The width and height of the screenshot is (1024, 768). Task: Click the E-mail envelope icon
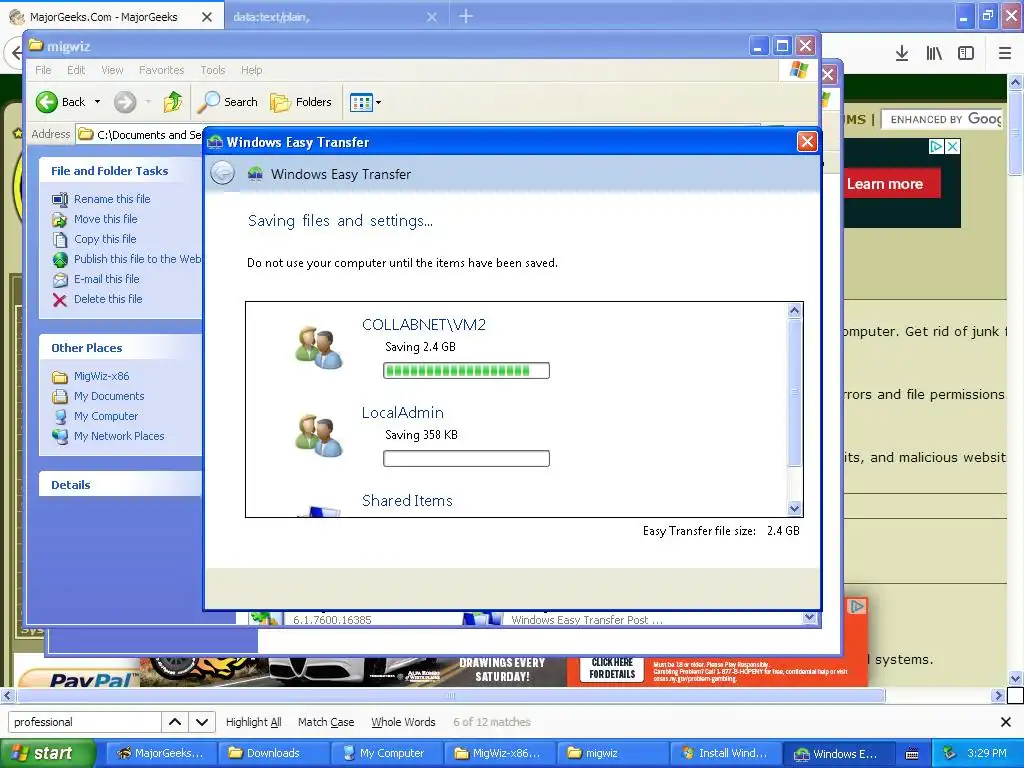pos(60,280)
